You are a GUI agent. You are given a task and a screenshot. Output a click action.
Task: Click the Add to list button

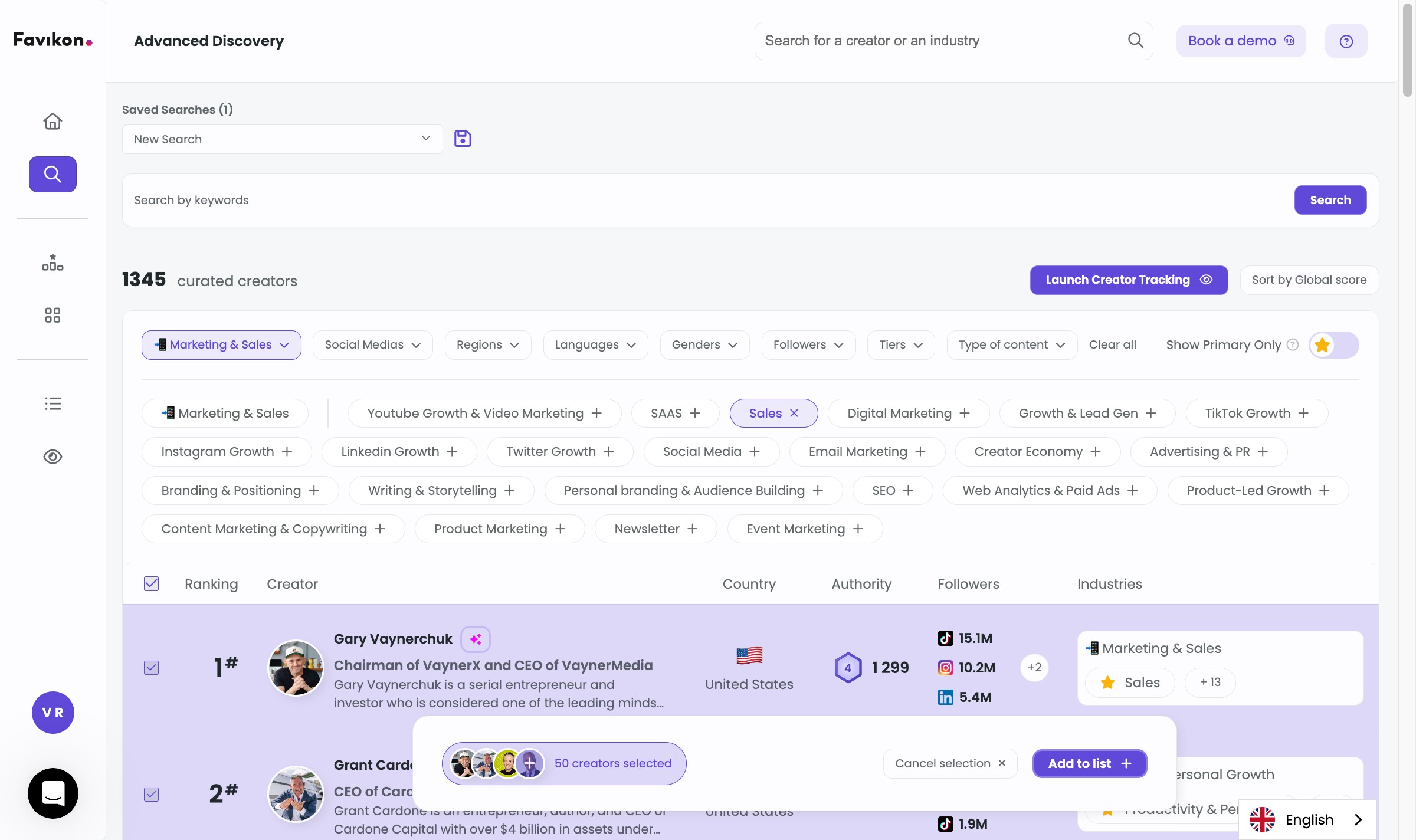[1089, 763]
